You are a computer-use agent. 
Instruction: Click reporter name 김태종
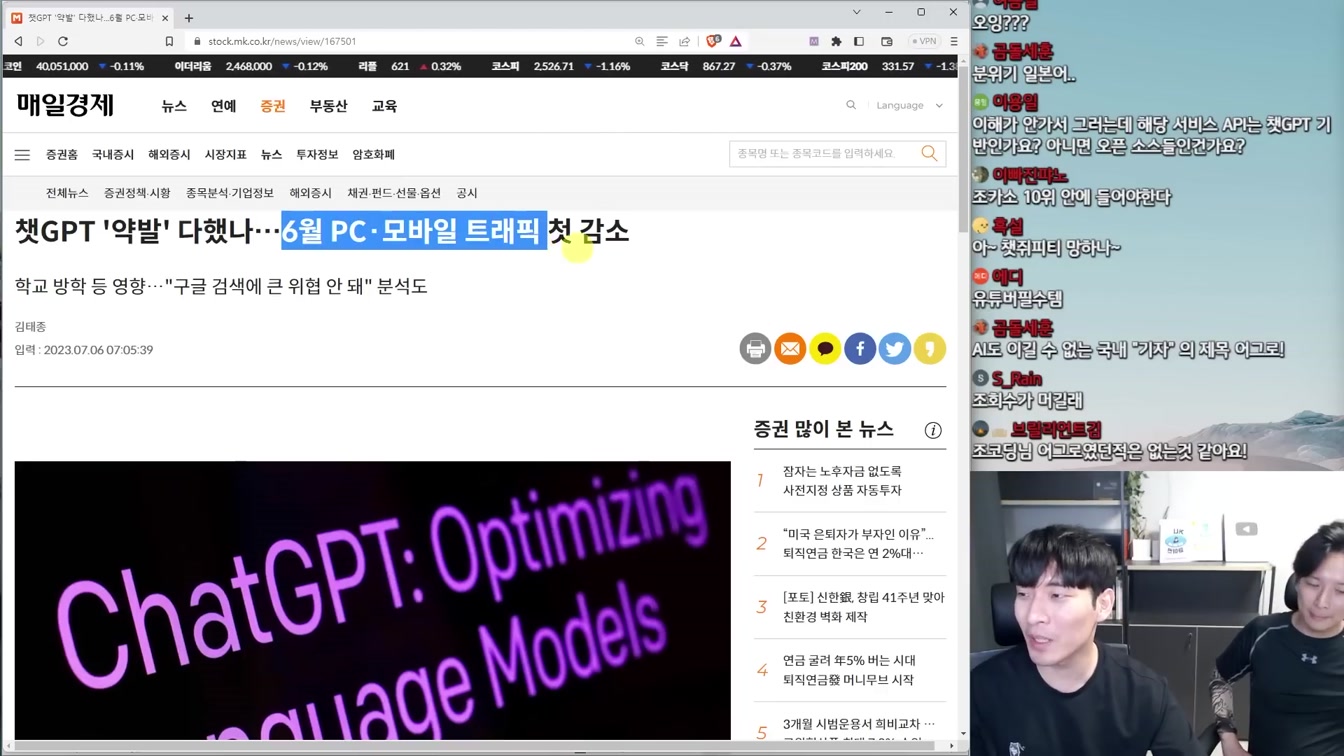pyautogui.click(x=30, y=327)
